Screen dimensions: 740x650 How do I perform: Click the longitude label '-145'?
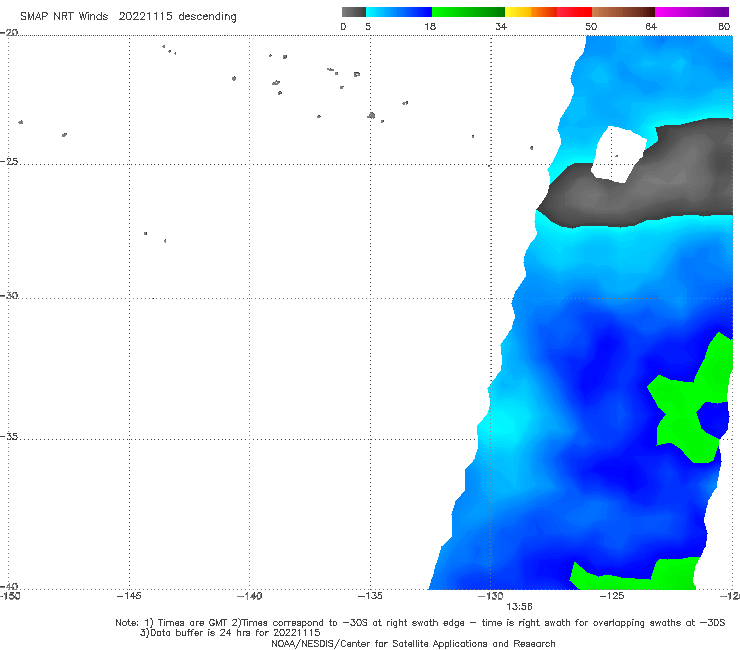[129, 596]
